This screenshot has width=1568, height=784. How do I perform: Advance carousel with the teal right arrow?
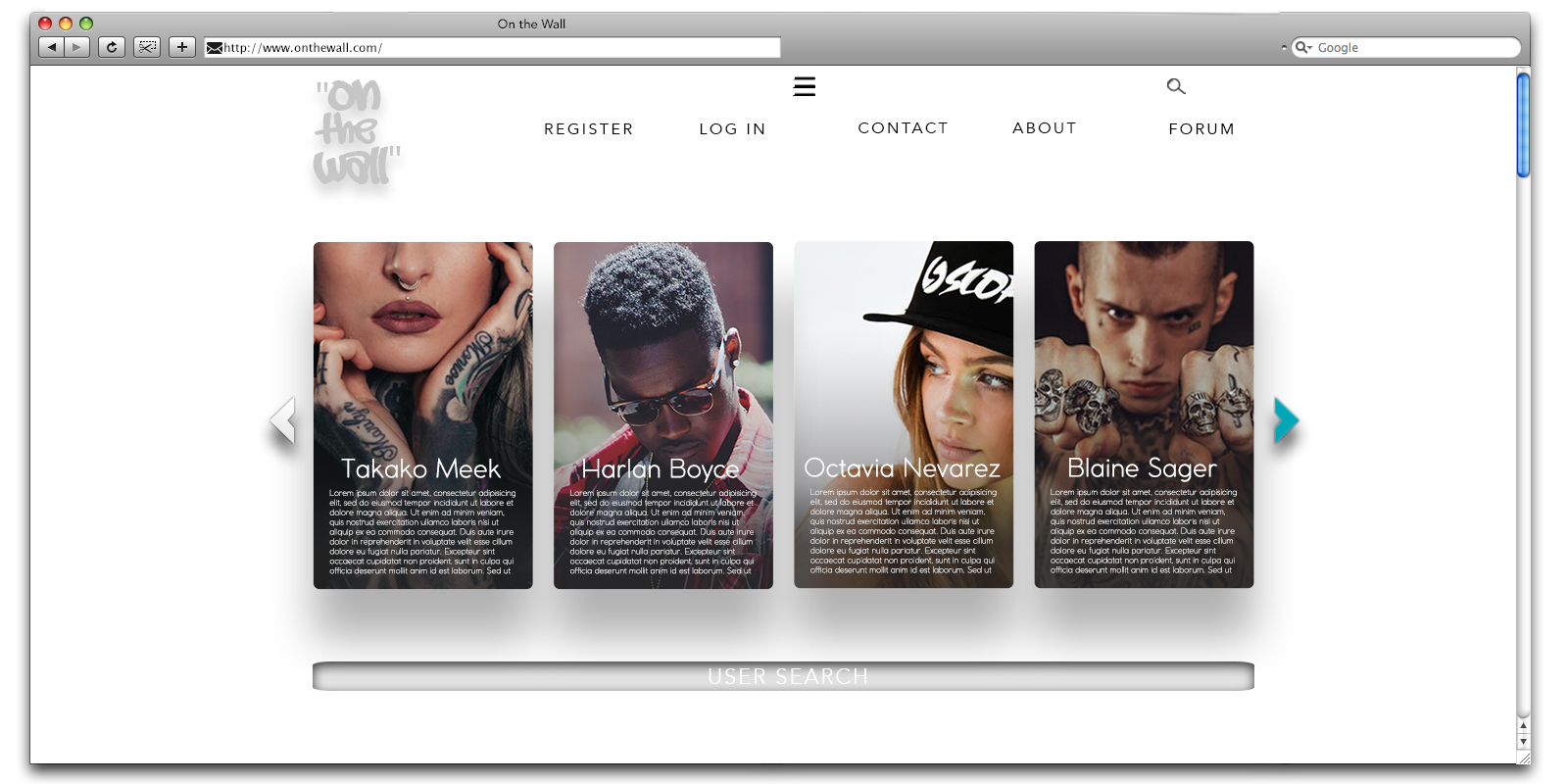coord(1286,420)
